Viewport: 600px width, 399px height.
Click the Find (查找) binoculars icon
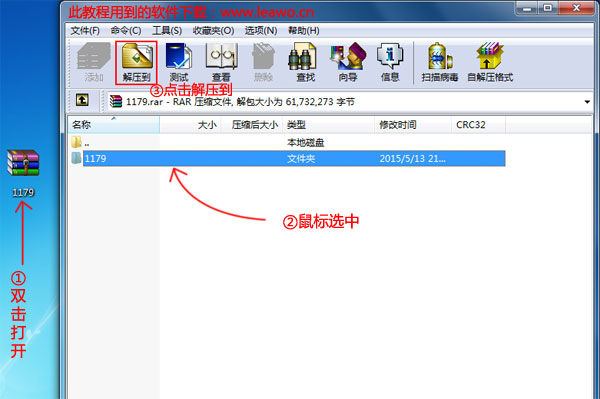point(305,63)
